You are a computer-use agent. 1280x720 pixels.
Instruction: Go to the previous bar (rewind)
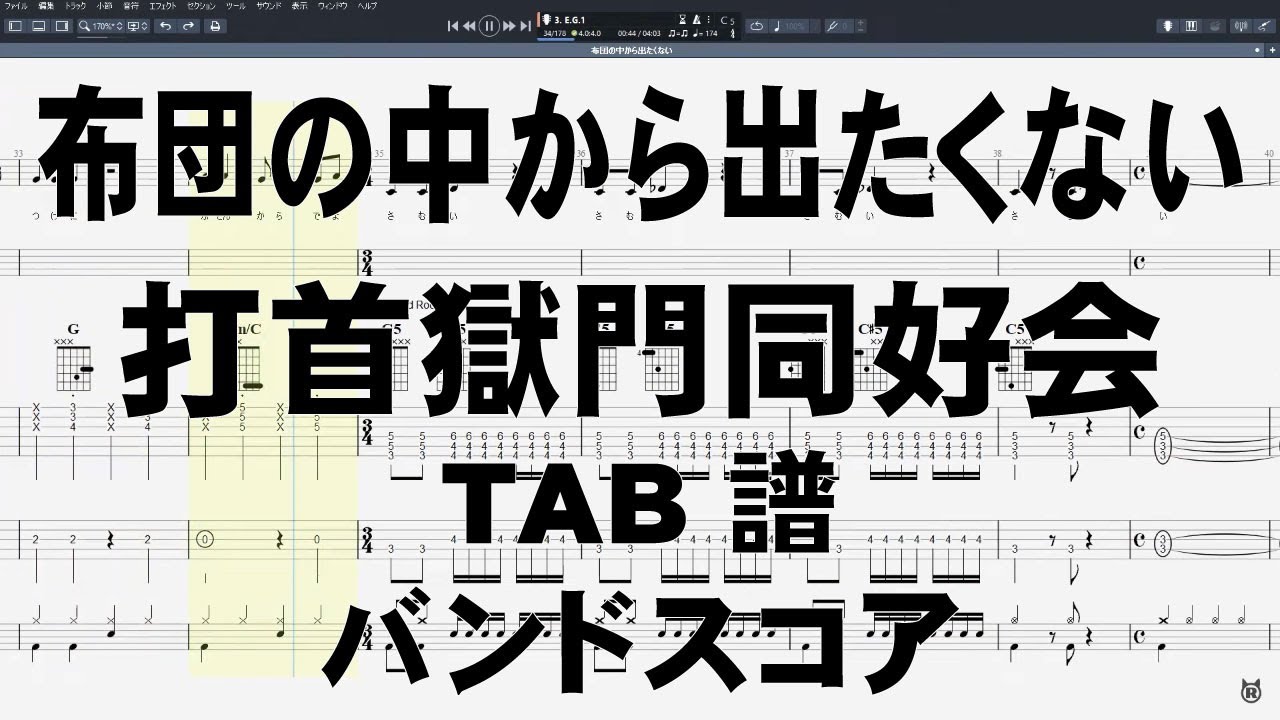pos(469,26)
